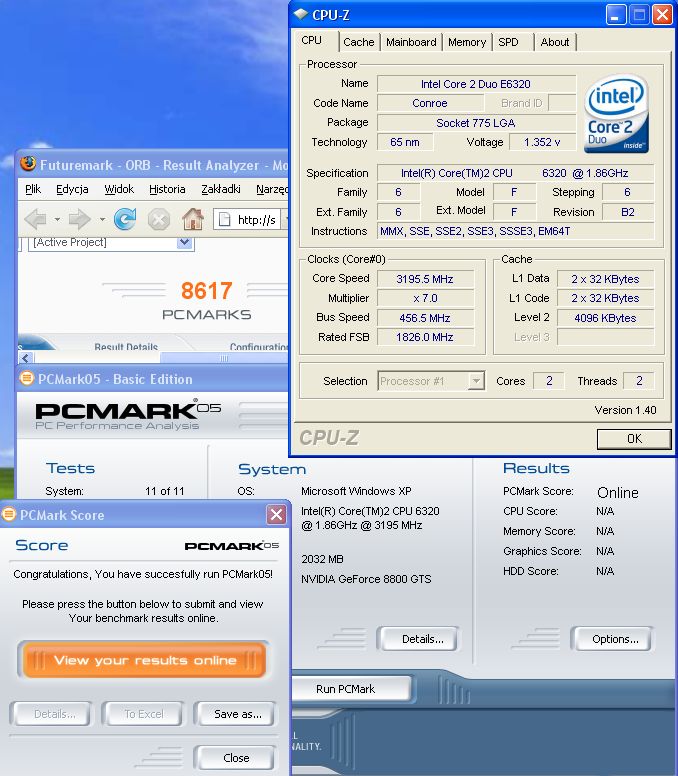Image resolution: width=678 pixels, height=776 pixels.
Task: Open the About tab in CPU-Z
Action: click(555, 42)
